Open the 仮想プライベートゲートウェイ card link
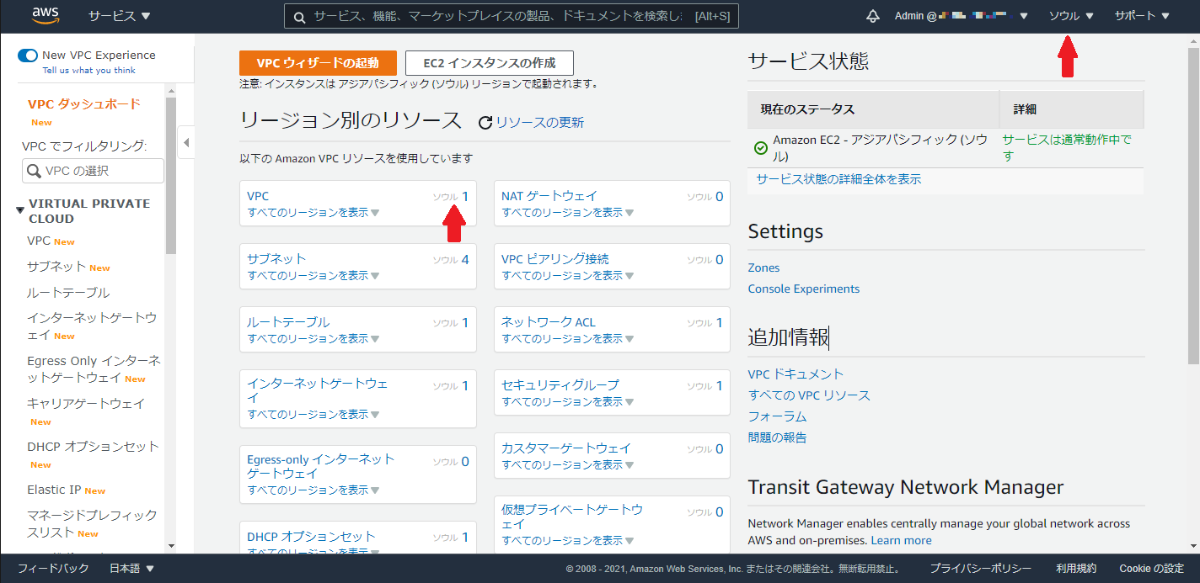The width and height of the screenshot is (1200, 583). tap(572, 517)
